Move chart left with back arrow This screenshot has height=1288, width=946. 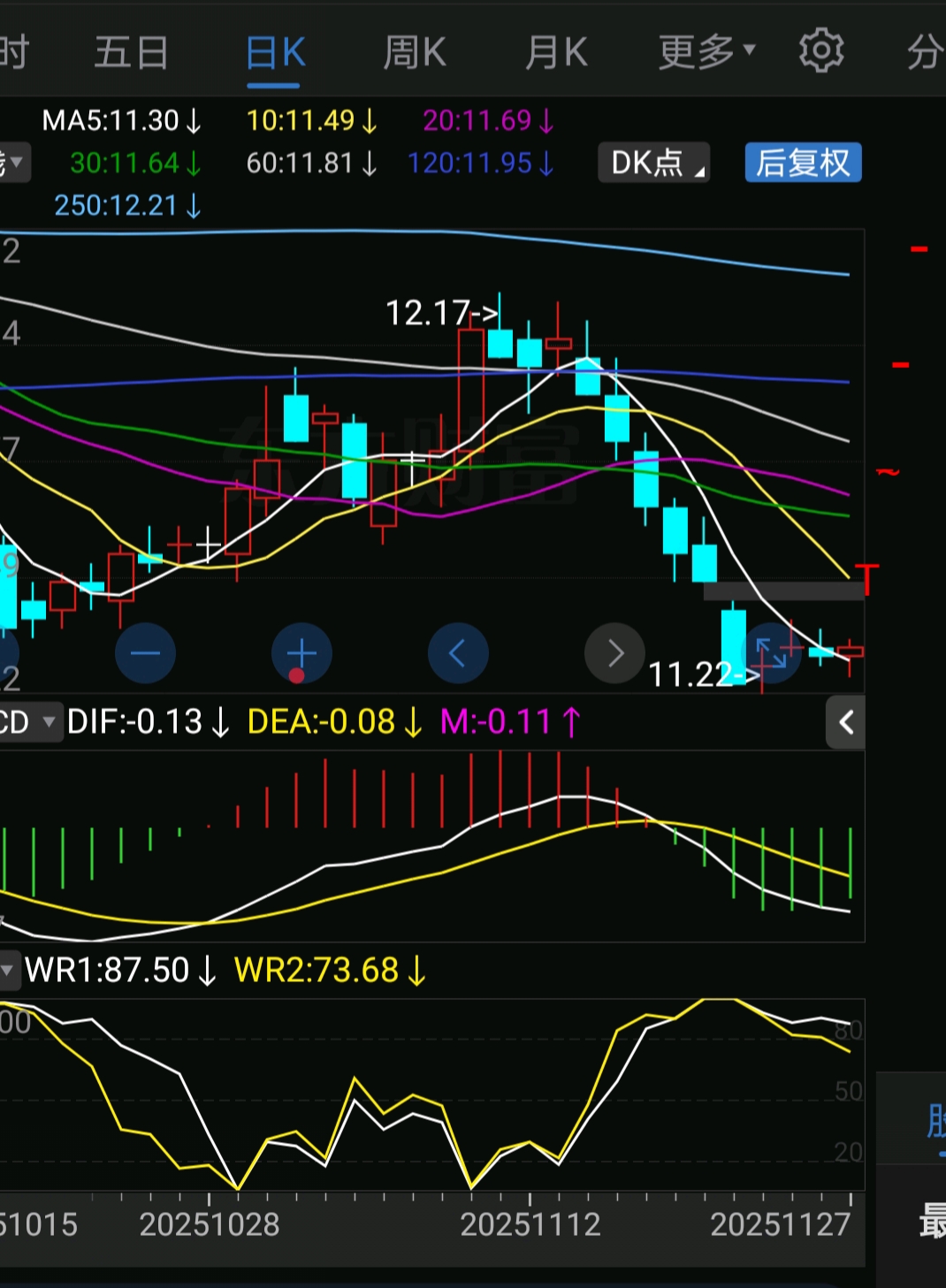click(458, 653)
